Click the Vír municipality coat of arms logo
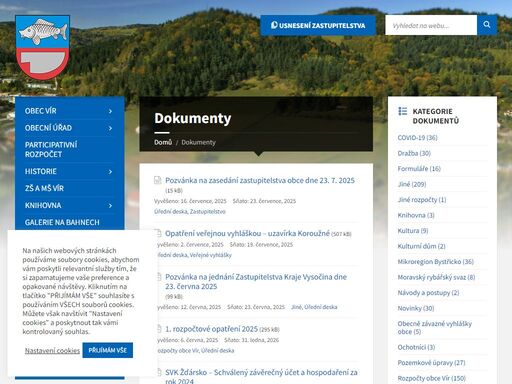The width and height of the screenshot is (512, 384). click(43, 47)
